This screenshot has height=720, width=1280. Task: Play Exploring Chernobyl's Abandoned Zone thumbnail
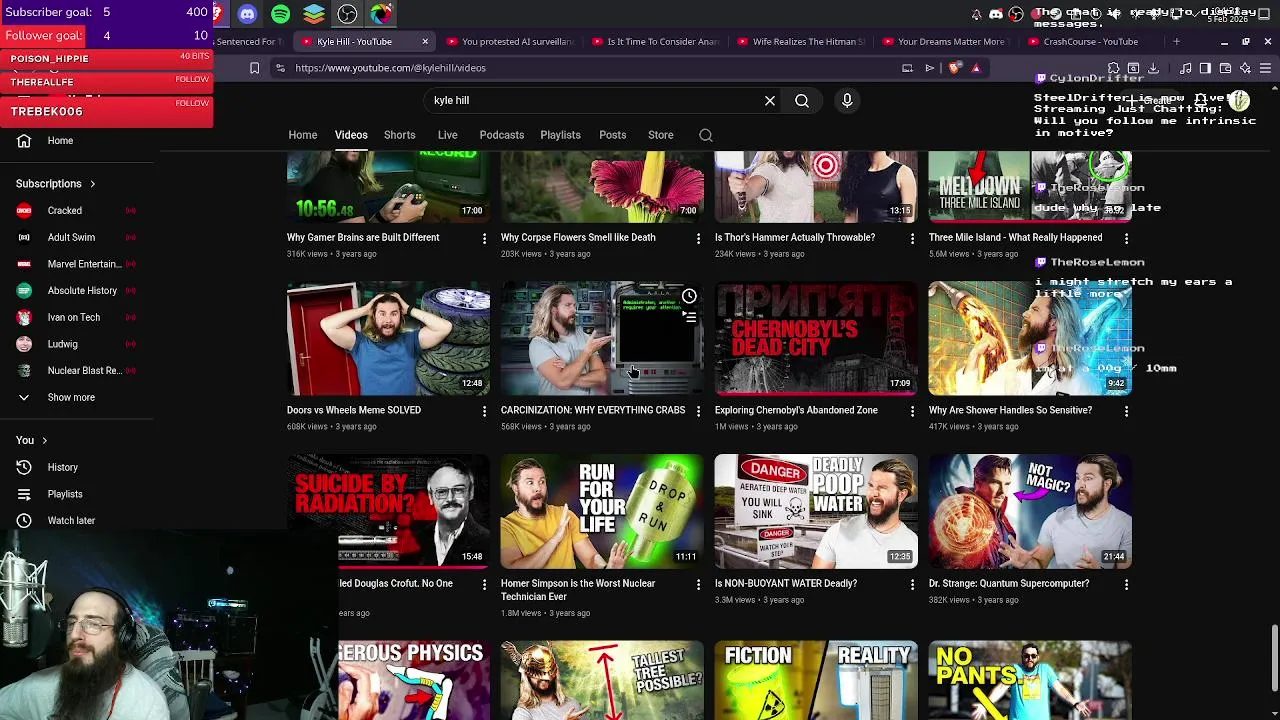[816, 338]
